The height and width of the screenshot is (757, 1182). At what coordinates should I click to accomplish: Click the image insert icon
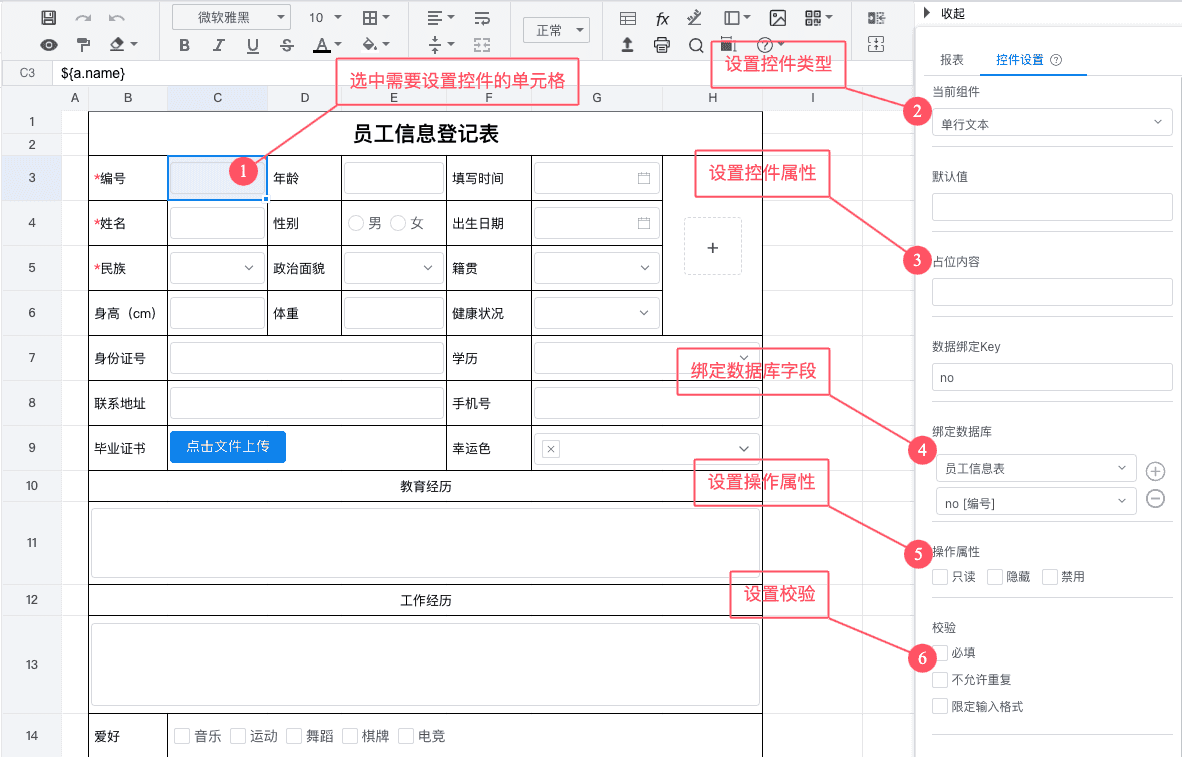(777, 18)
